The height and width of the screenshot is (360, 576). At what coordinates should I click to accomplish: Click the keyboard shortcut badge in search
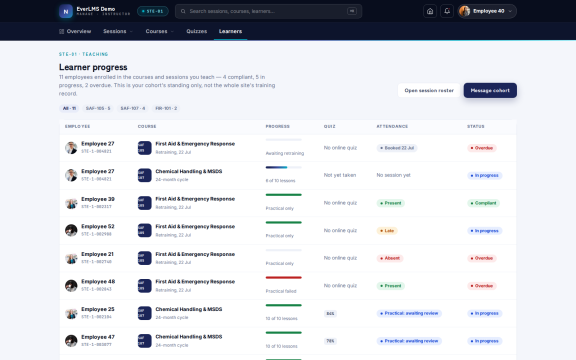pyautogui.click(x=352, y=11)
